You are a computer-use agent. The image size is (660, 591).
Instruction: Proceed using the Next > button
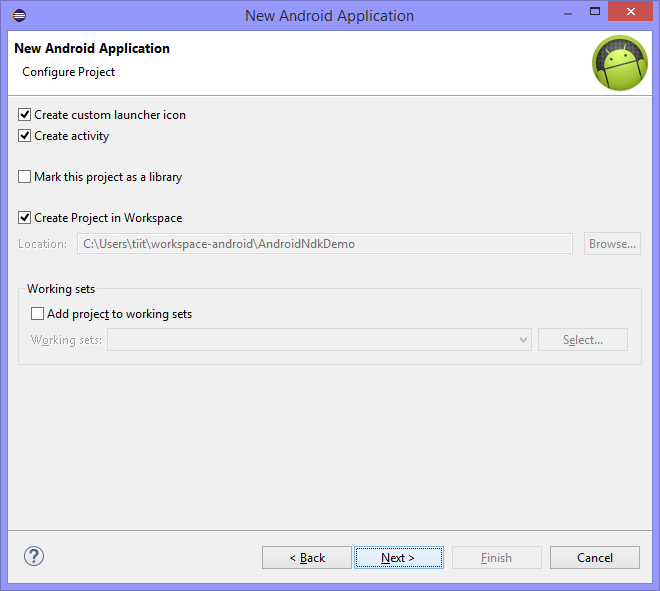coord(398,558)
